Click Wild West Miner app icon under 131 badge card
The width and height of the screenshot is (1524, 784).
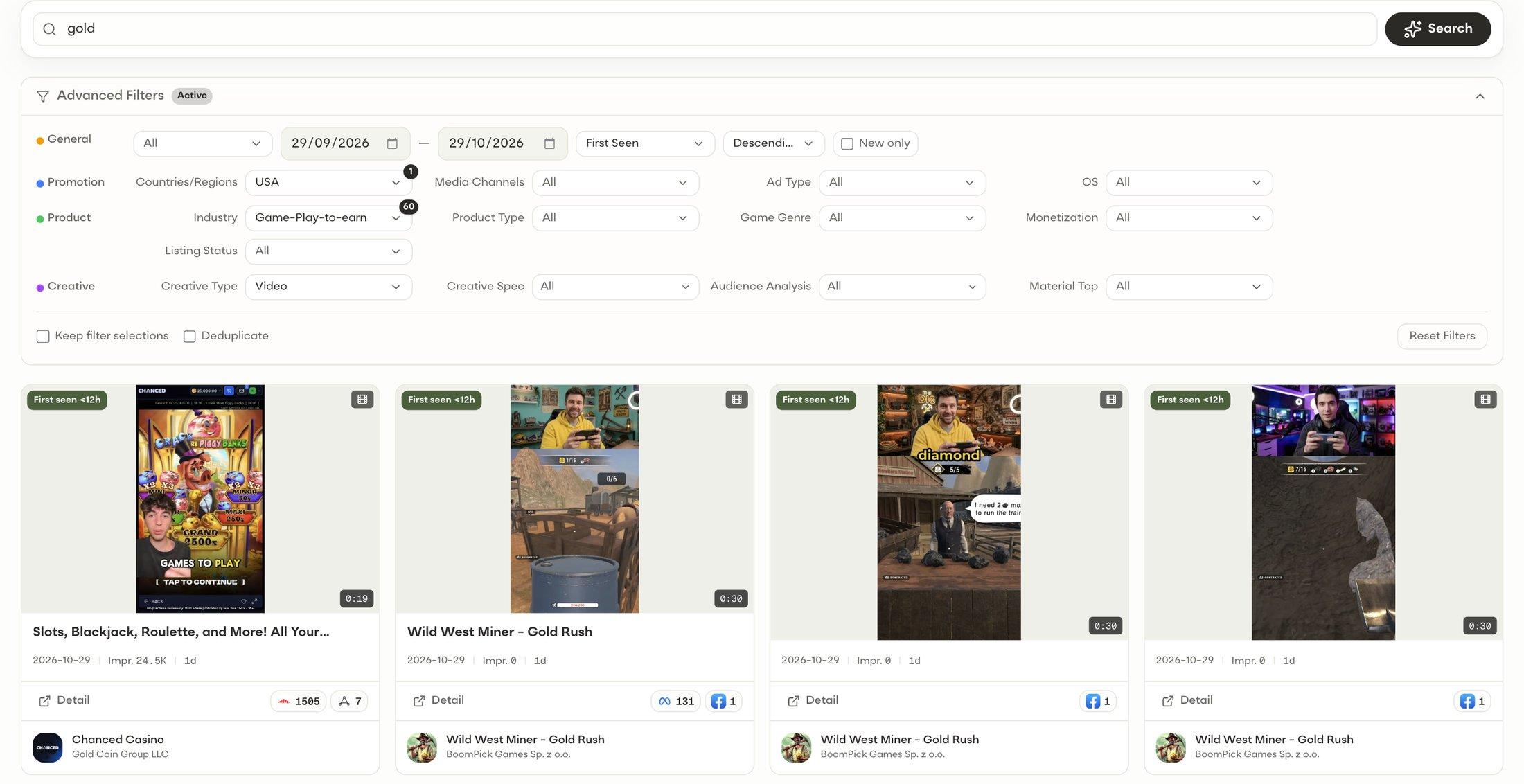click(422, 747)
